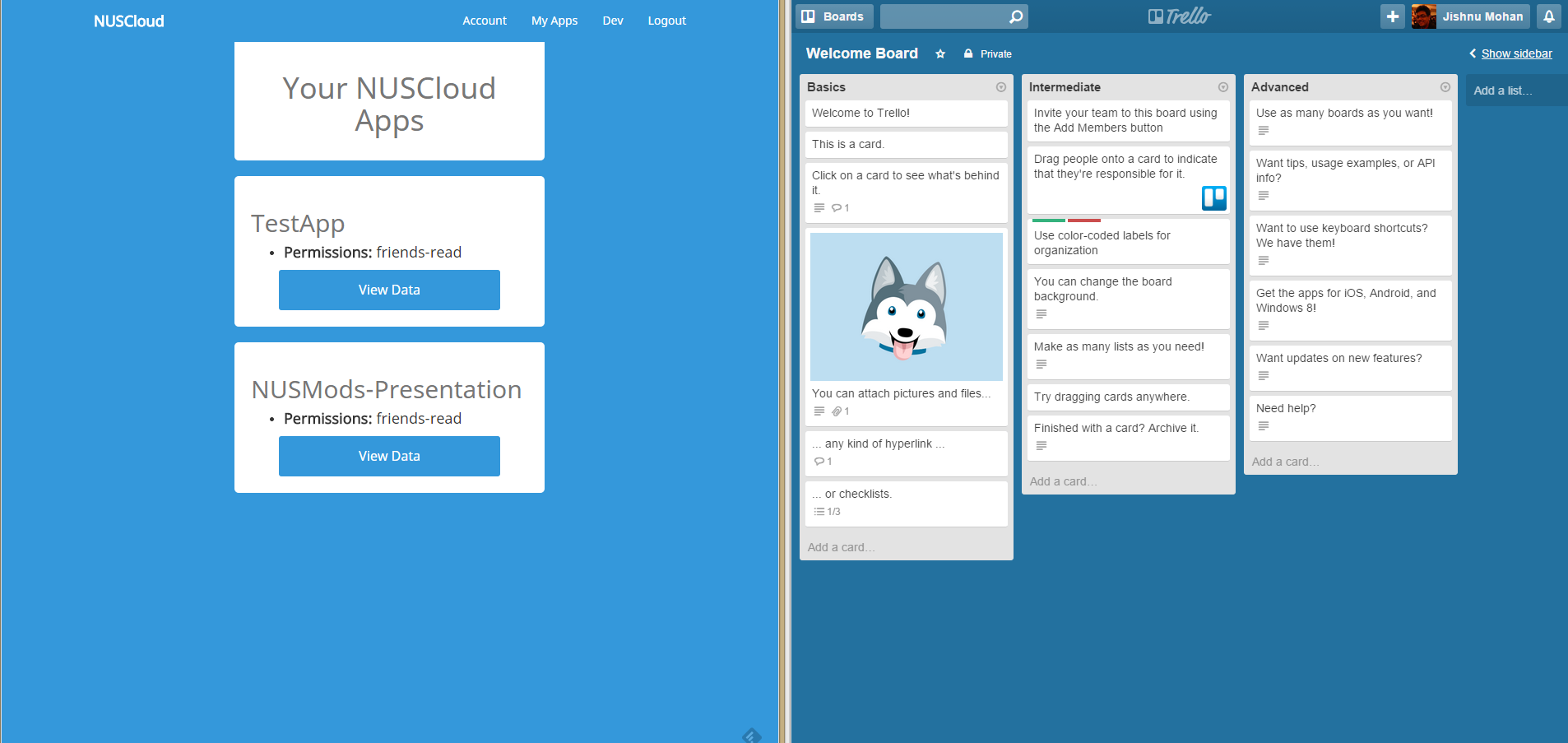Viewport: 1568px width, 743px height.
Task: Open My Apps in NUSCloud navigation
Action: [x=554, y=21]
